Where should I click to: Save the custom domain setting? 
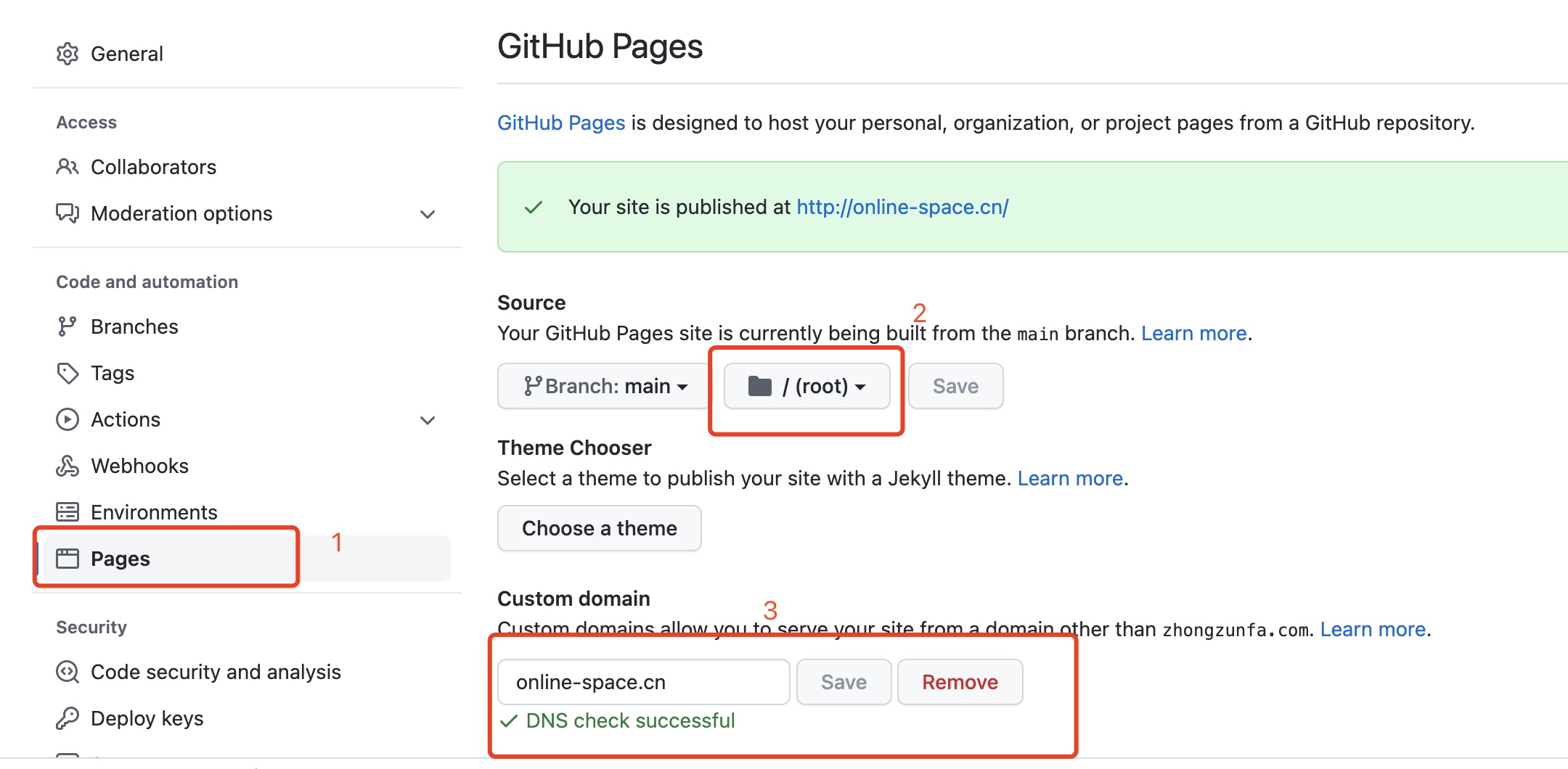(844, 682)
